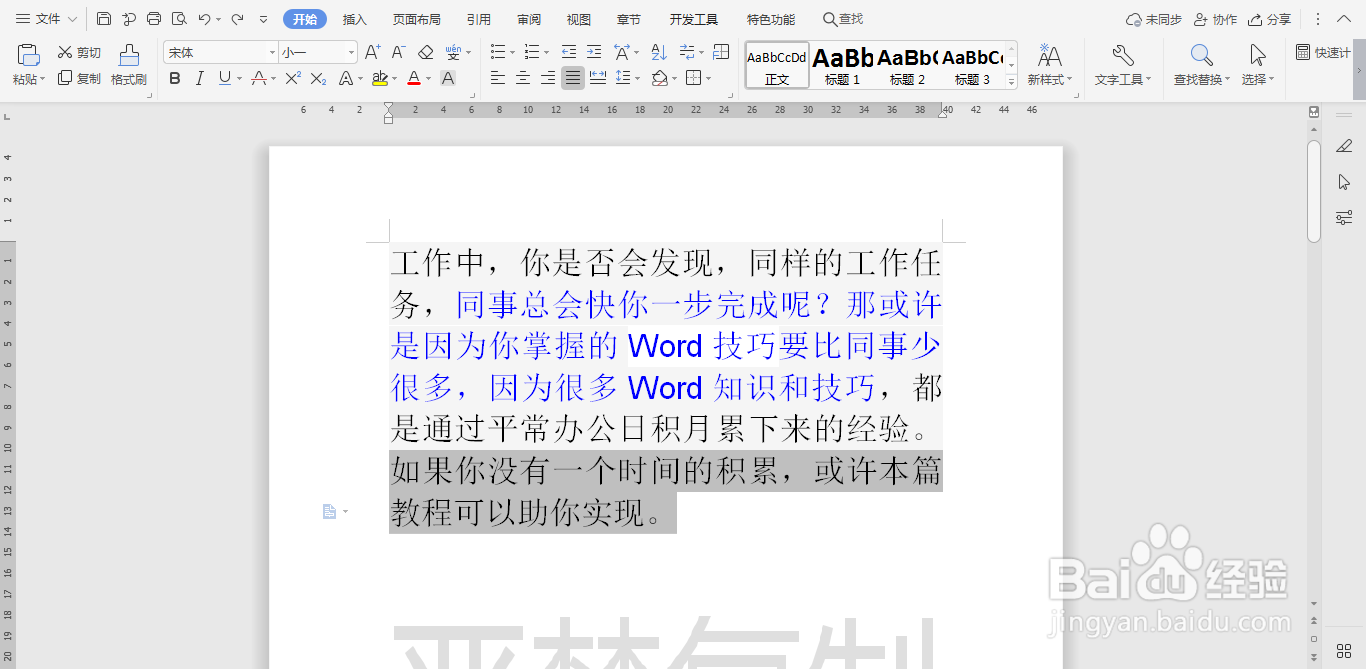Expand the line spacing dropdown

coord(638,78)
